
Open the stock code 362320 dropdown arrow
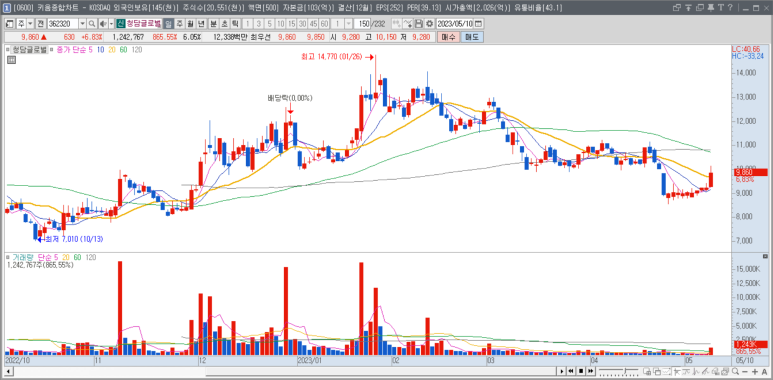click(82, 24)
